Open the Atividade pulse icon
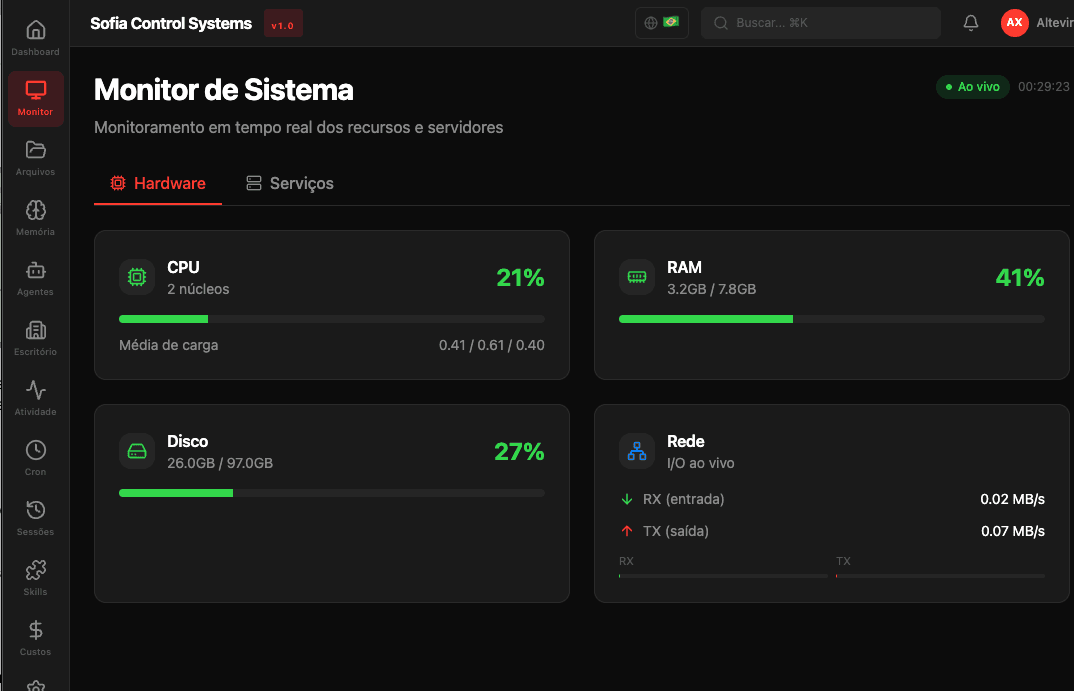The height and width of the screenshot is (691, 1074). tap(36, 390)
